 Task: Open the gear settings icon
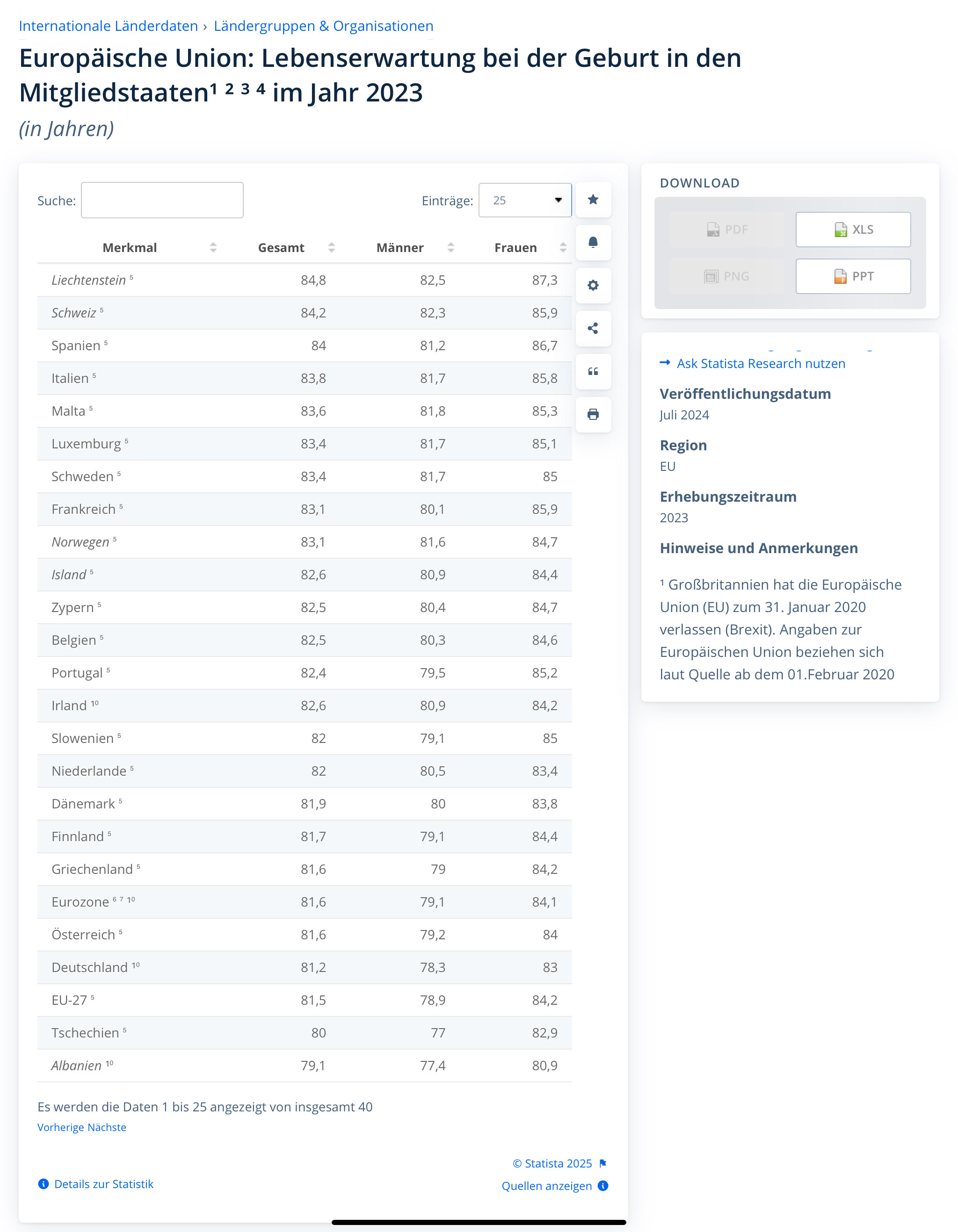[x=593, y=285]
